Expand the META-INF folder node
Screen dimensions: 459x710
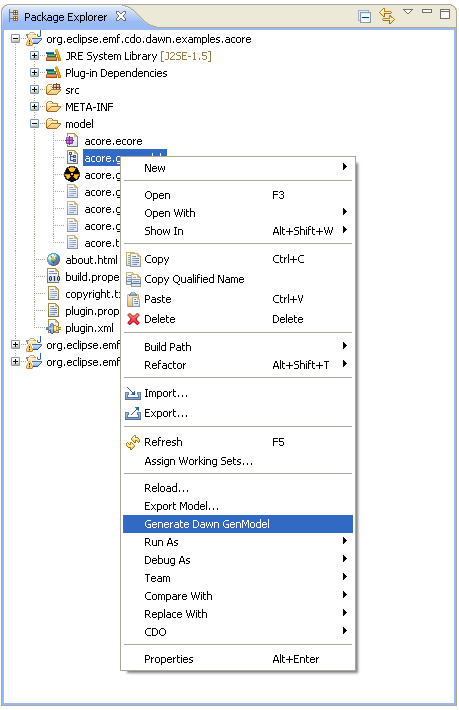tap(34, 106)
